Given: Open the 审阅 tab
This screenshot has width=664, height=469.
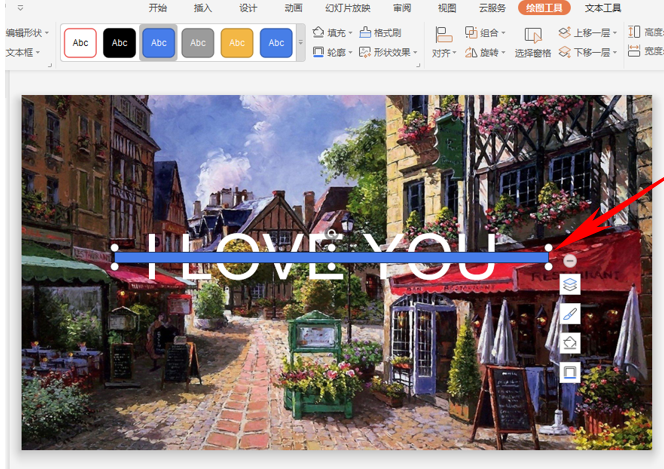Looking at the screenshot, I should coord(402,8).
